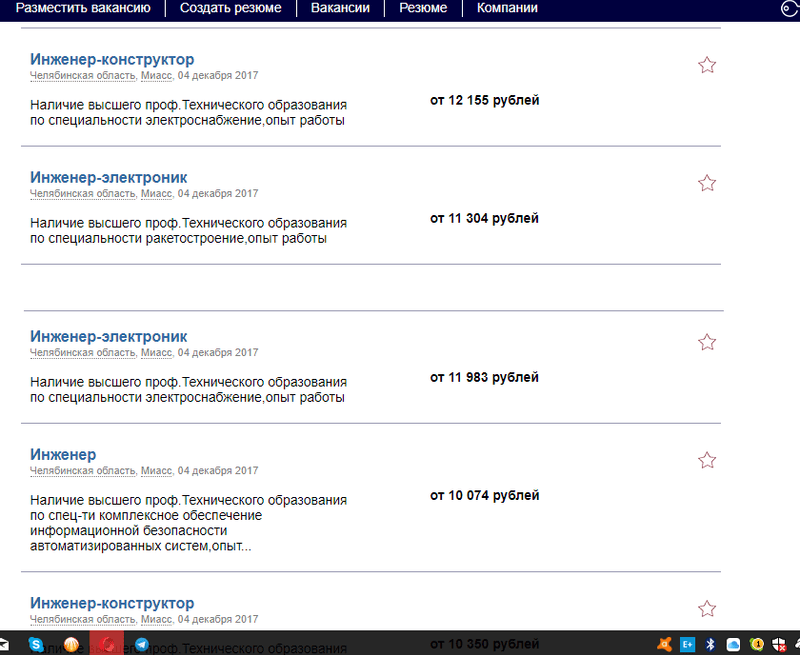The height and width of the screenshot is (655, 800).
Task: Open Инженер-конструктор vacancy with 12 155 rubles
Action: (x=112, y=59)
